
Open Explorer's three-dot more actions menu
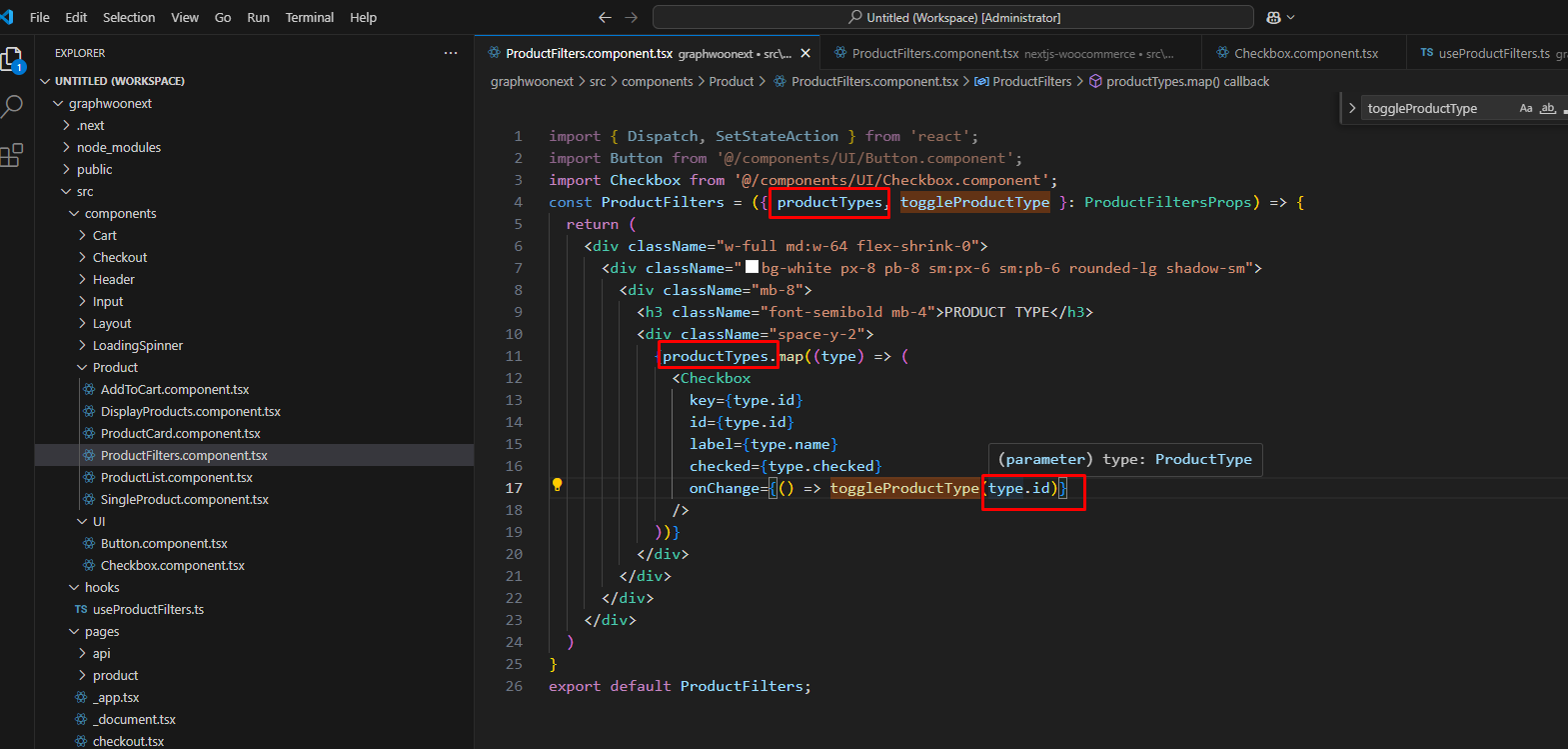tap(451, 53)
